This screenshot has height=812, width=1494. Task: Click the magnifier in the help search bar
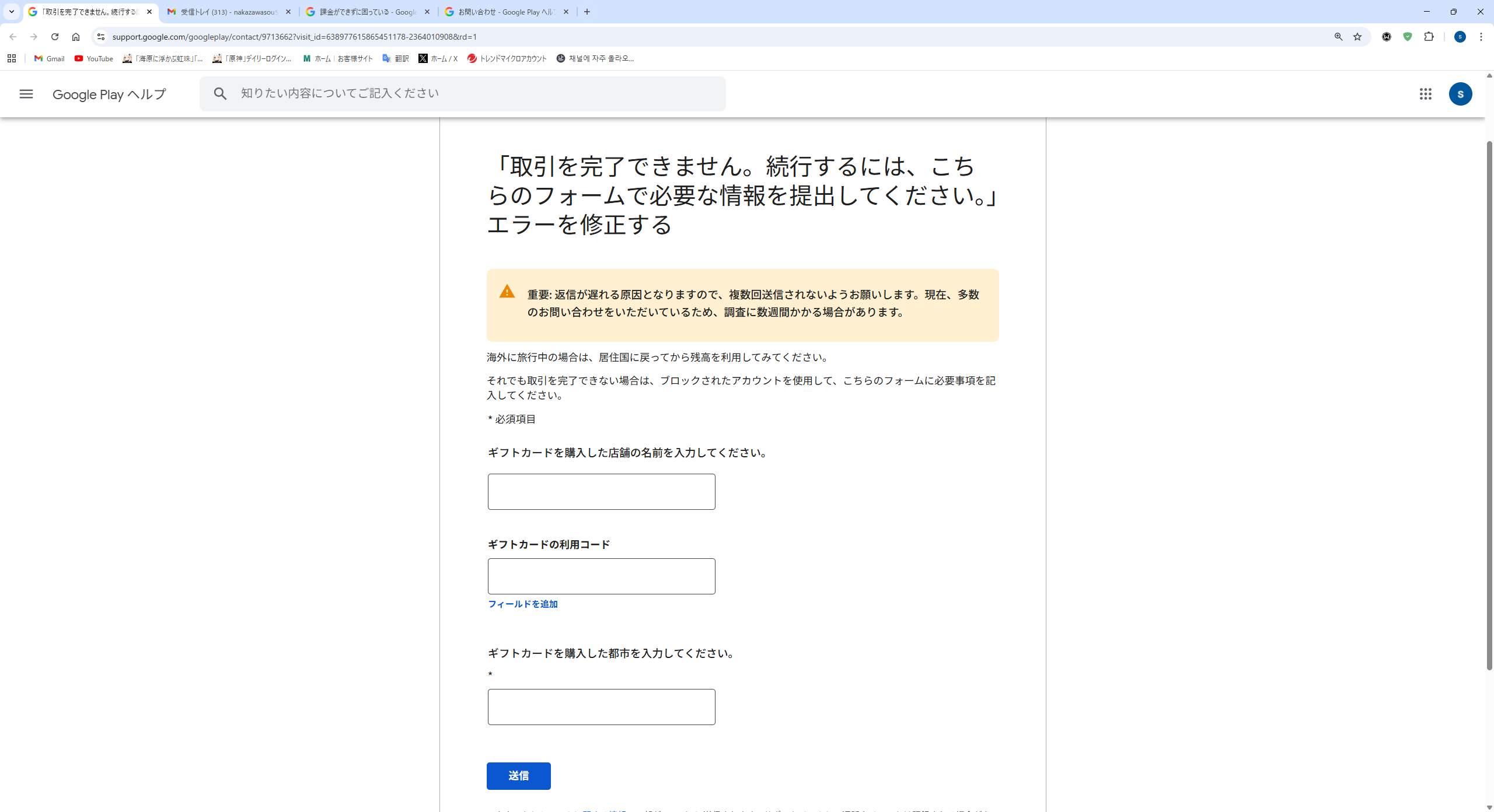tap(220, 93)
